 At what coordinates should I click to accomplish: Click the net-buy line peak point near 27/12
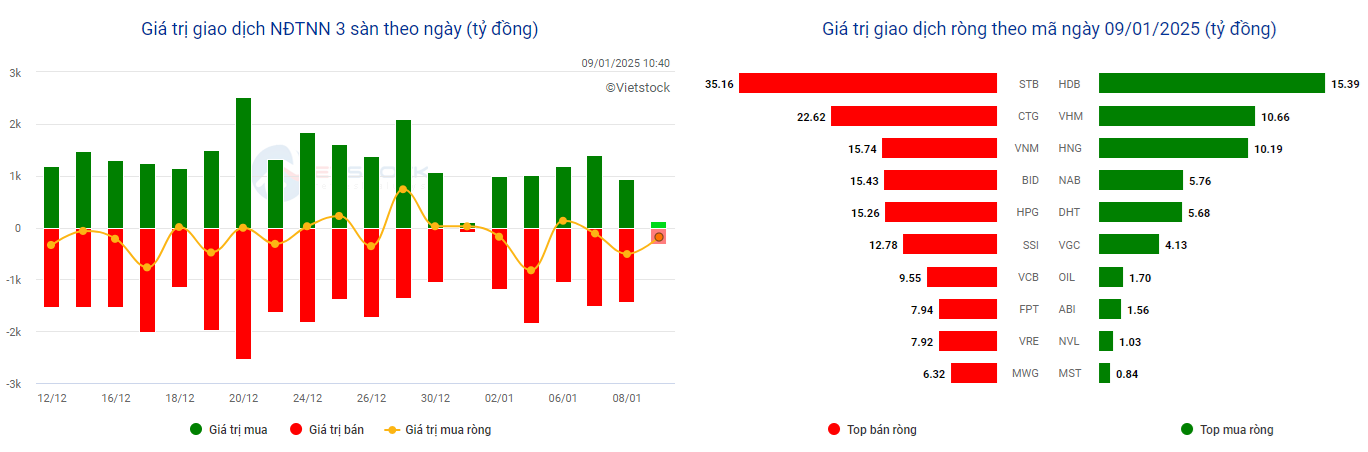point(403,189)
